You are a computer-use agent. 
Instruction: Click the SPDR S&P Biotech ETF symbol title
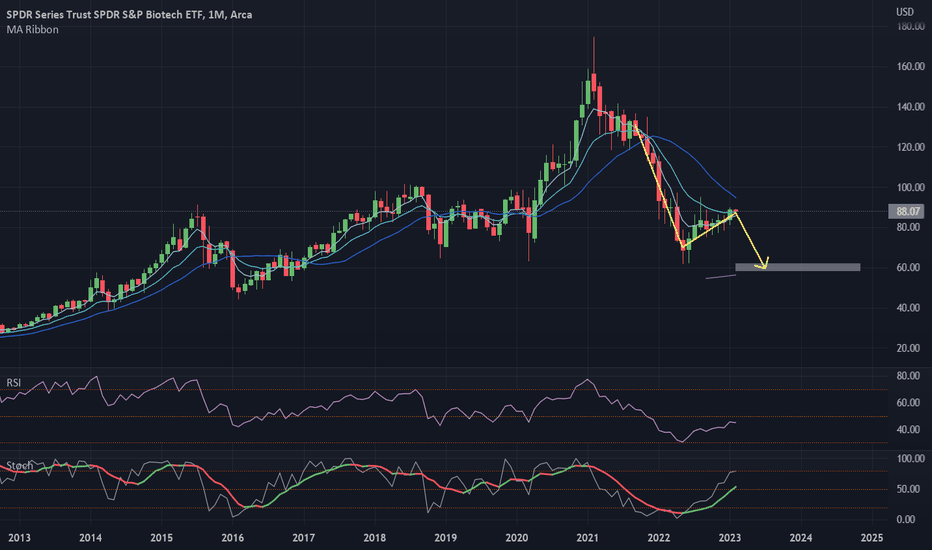(x=129, y=14)
